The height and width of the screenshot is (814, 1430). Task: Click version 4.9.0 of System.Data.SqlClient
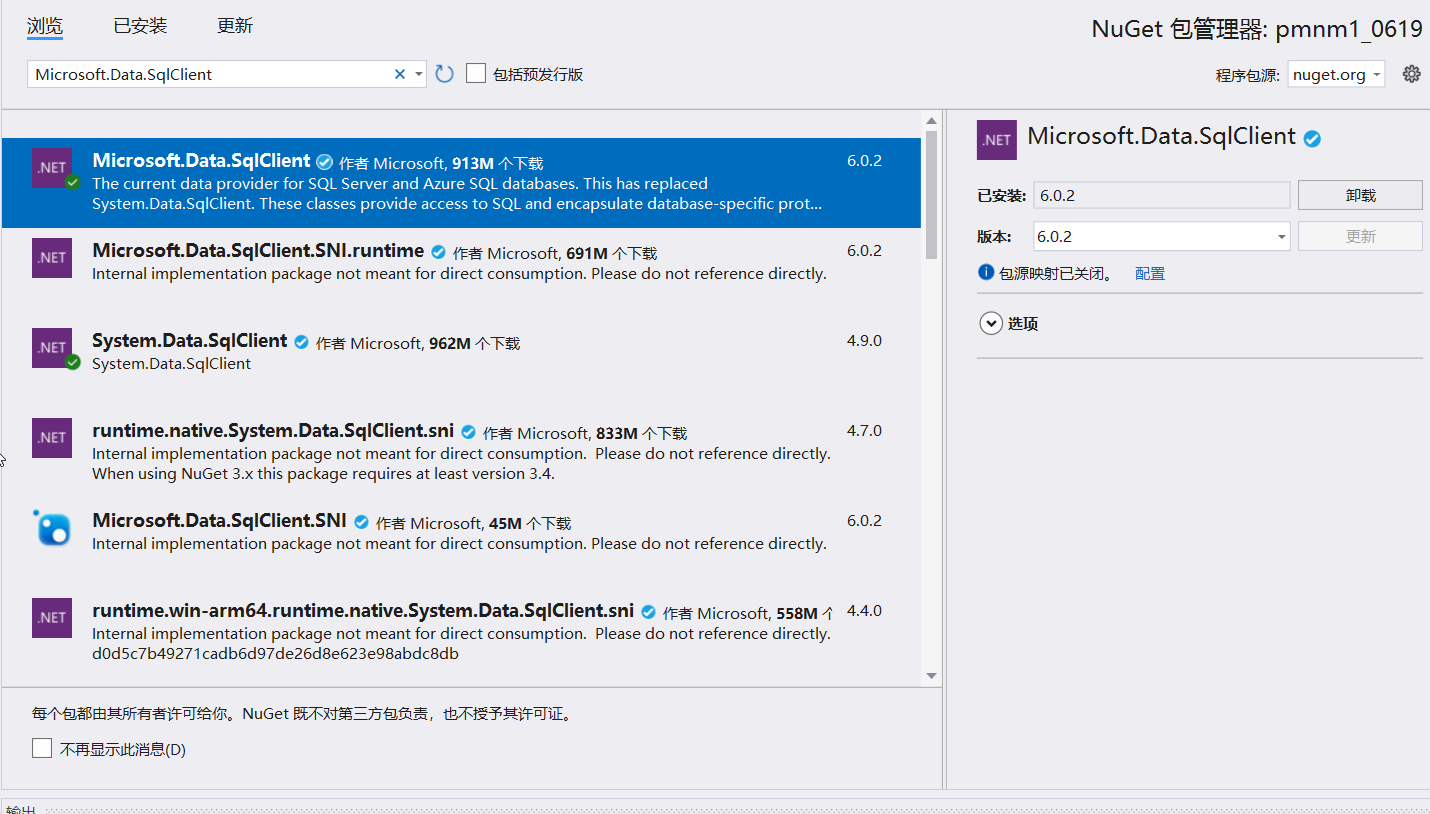pyautogui.click(x=864, y=340)
